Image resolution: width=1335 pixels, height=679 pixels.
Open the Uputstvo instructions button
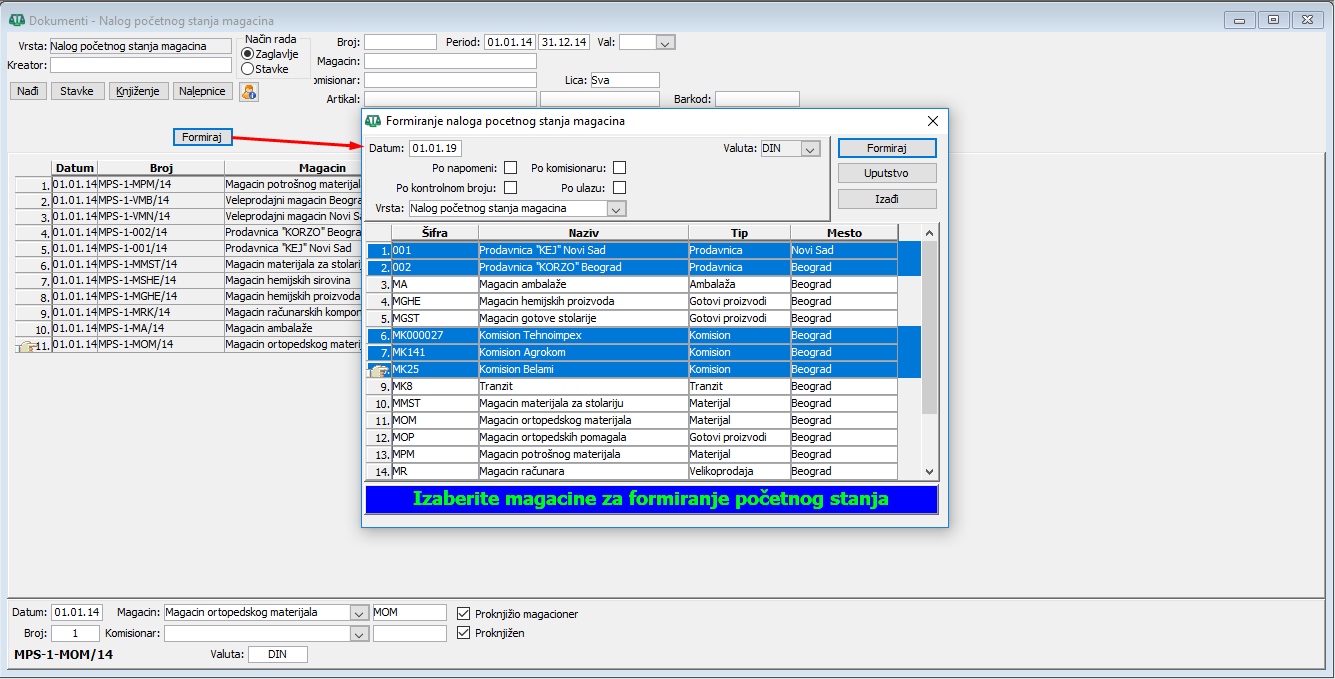pyautogui.click(x=887, y=173)
